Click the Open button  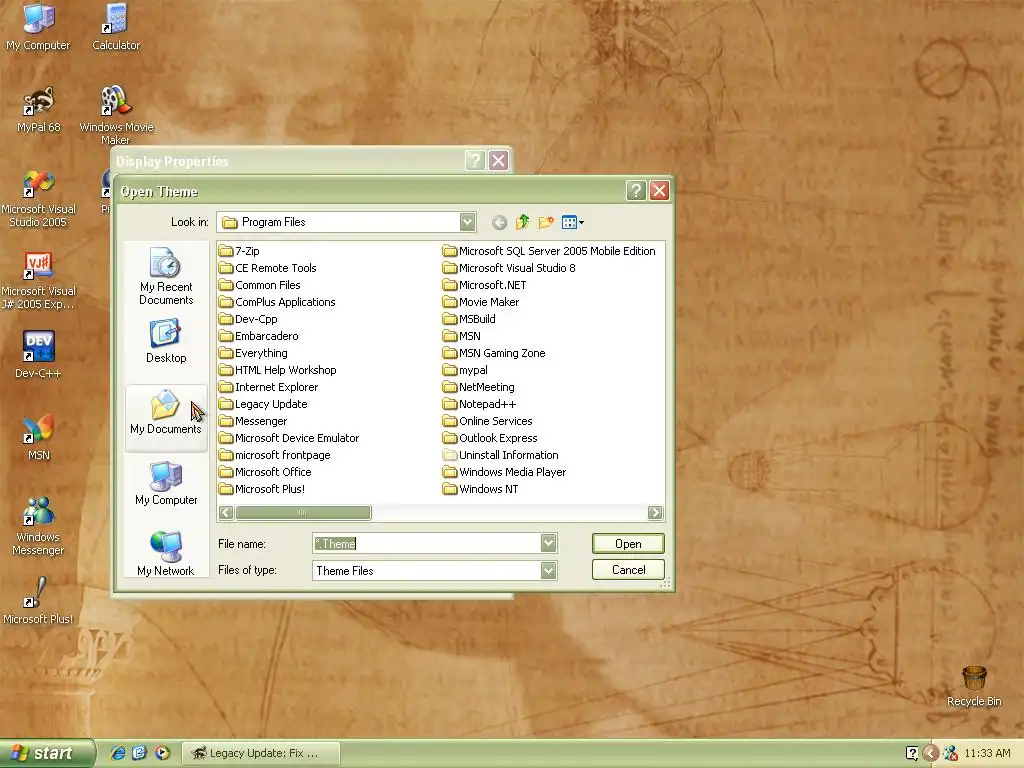pyautogui.click(x=628, y=543)
